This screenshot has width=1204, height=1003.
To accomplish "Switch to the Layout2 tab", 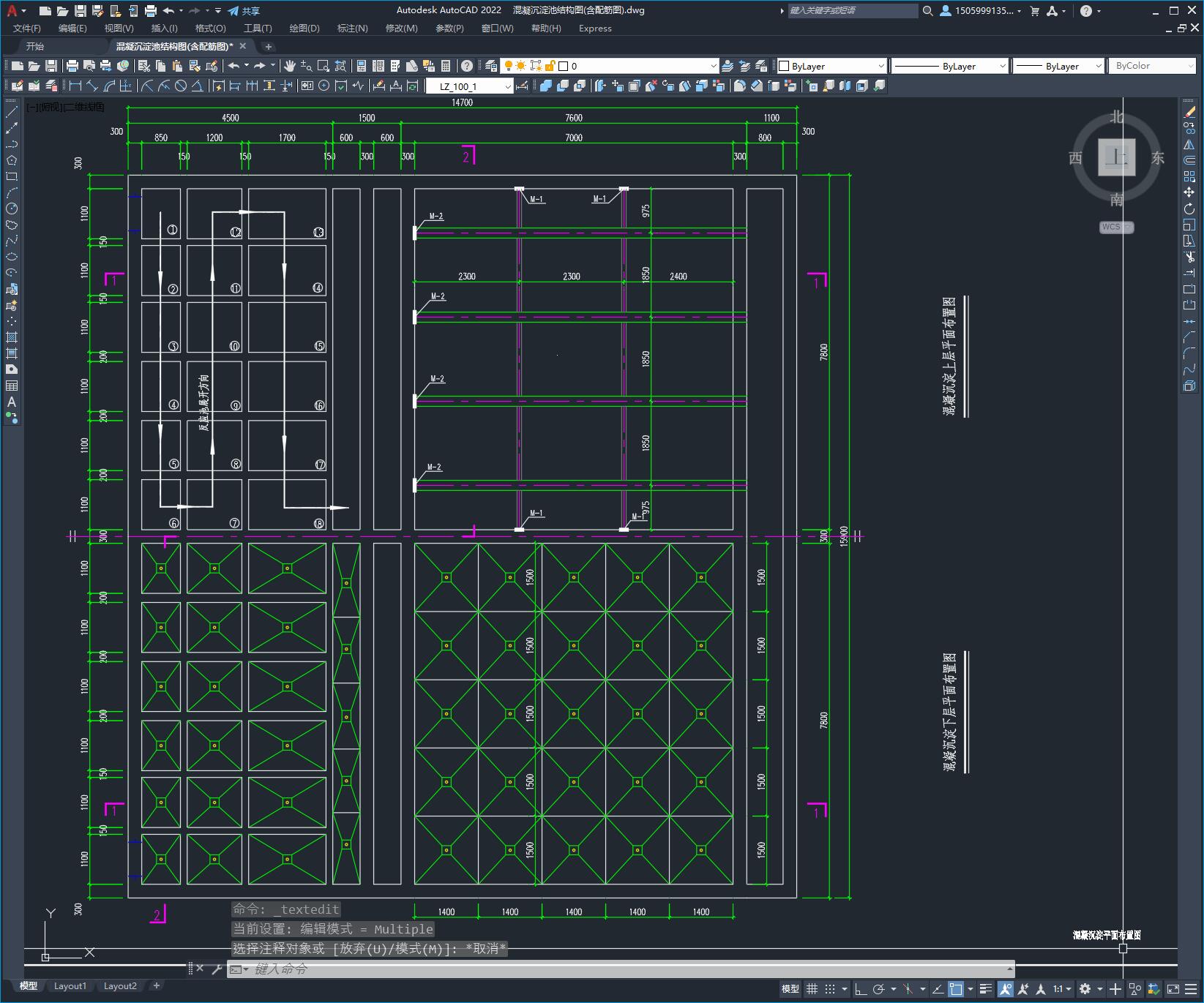I will (120, 986).
